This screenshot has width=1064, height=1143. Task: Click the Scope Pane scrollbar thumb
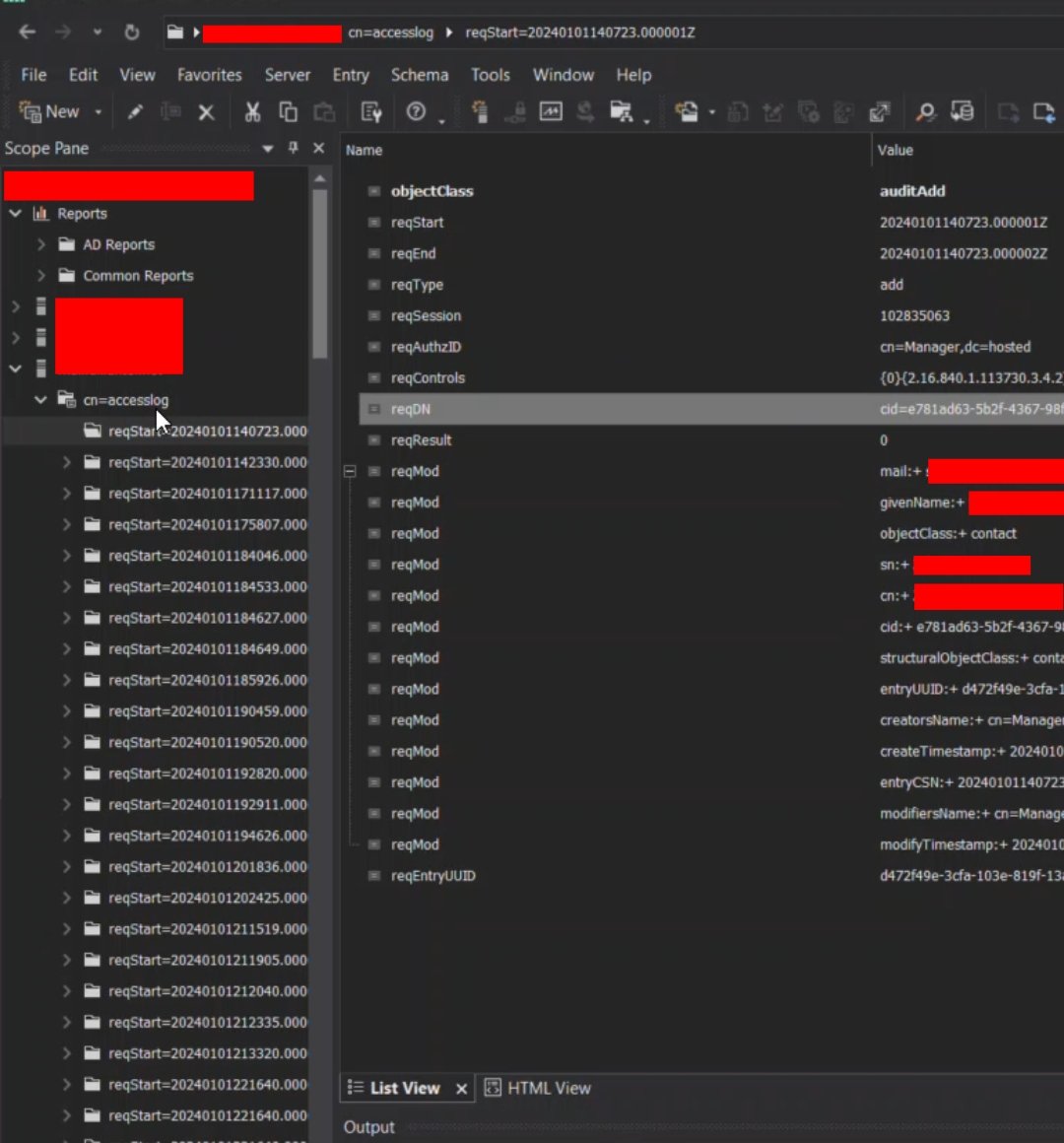320,273
